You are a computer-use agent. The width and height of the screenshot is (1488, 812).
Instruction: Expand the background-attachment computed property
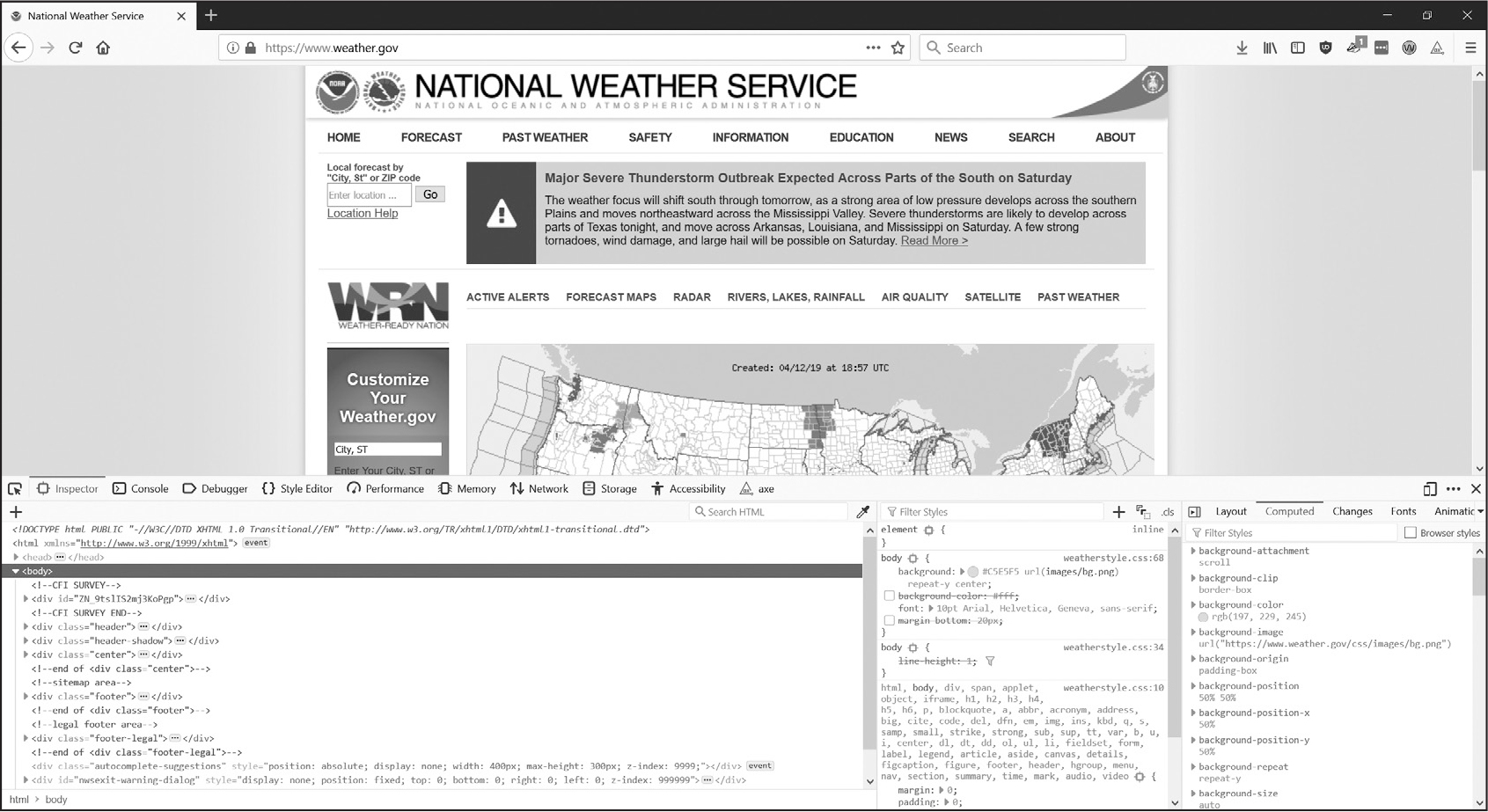1193,551
